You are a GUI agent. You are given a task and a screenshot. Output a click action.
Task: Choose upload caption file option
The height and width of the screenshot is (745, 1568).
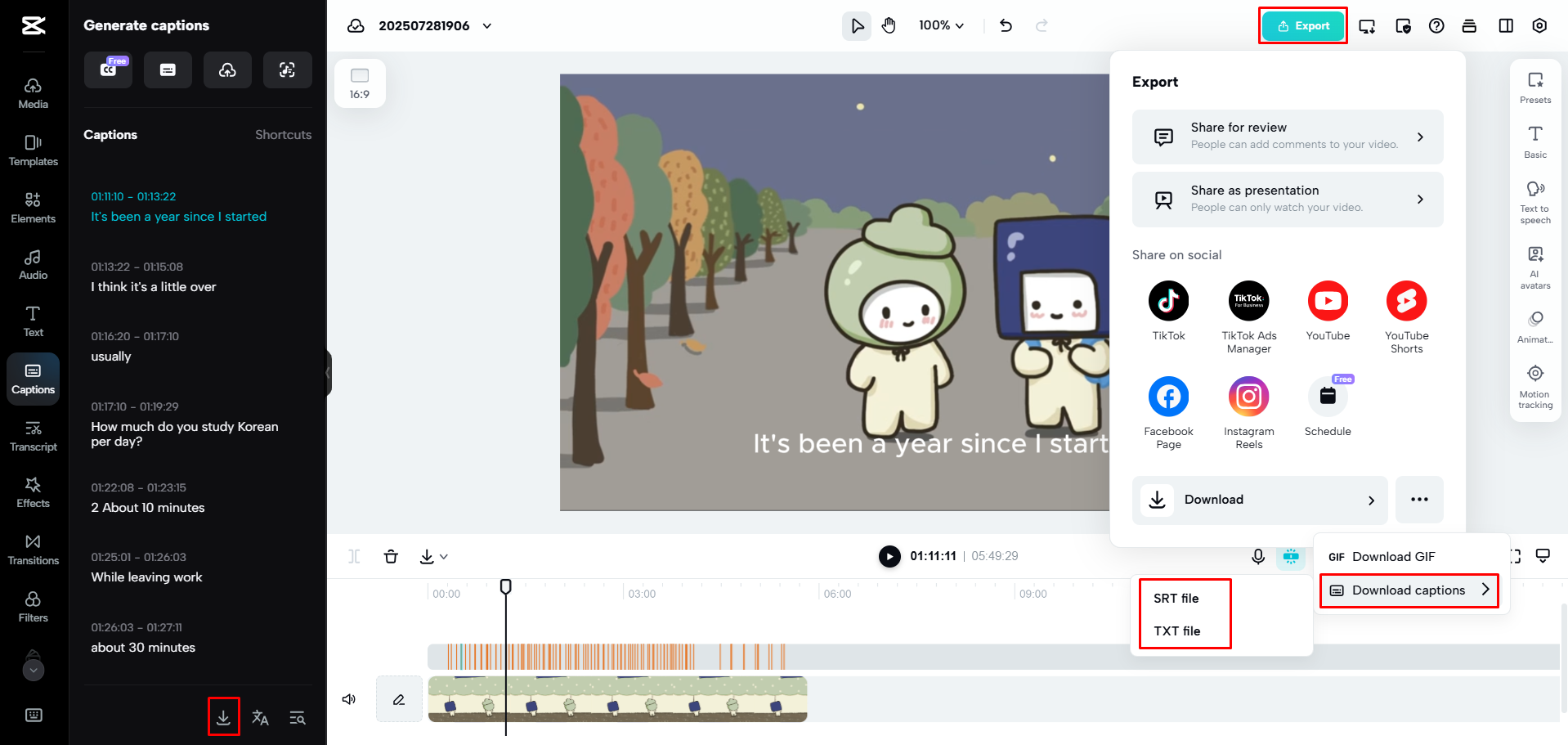pyautogui.click(x=227, y=70)
